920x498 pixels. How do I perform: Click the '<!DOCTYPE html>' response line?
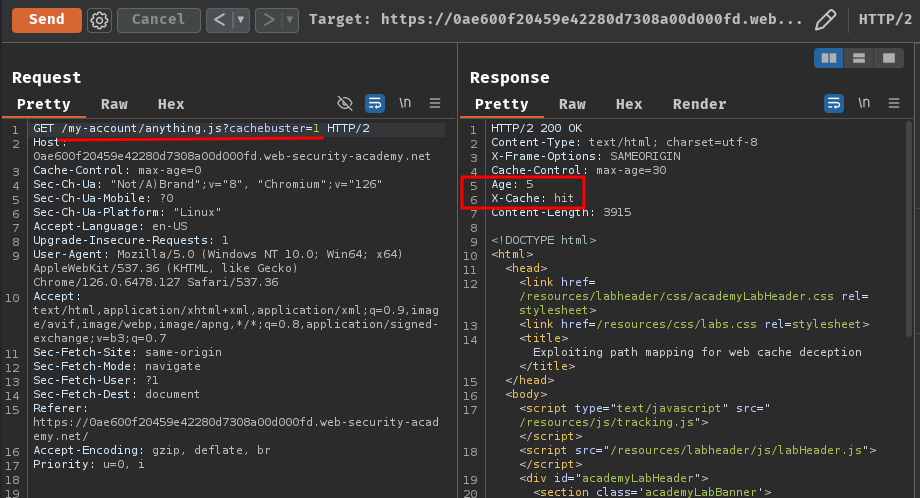coord(543,240)
